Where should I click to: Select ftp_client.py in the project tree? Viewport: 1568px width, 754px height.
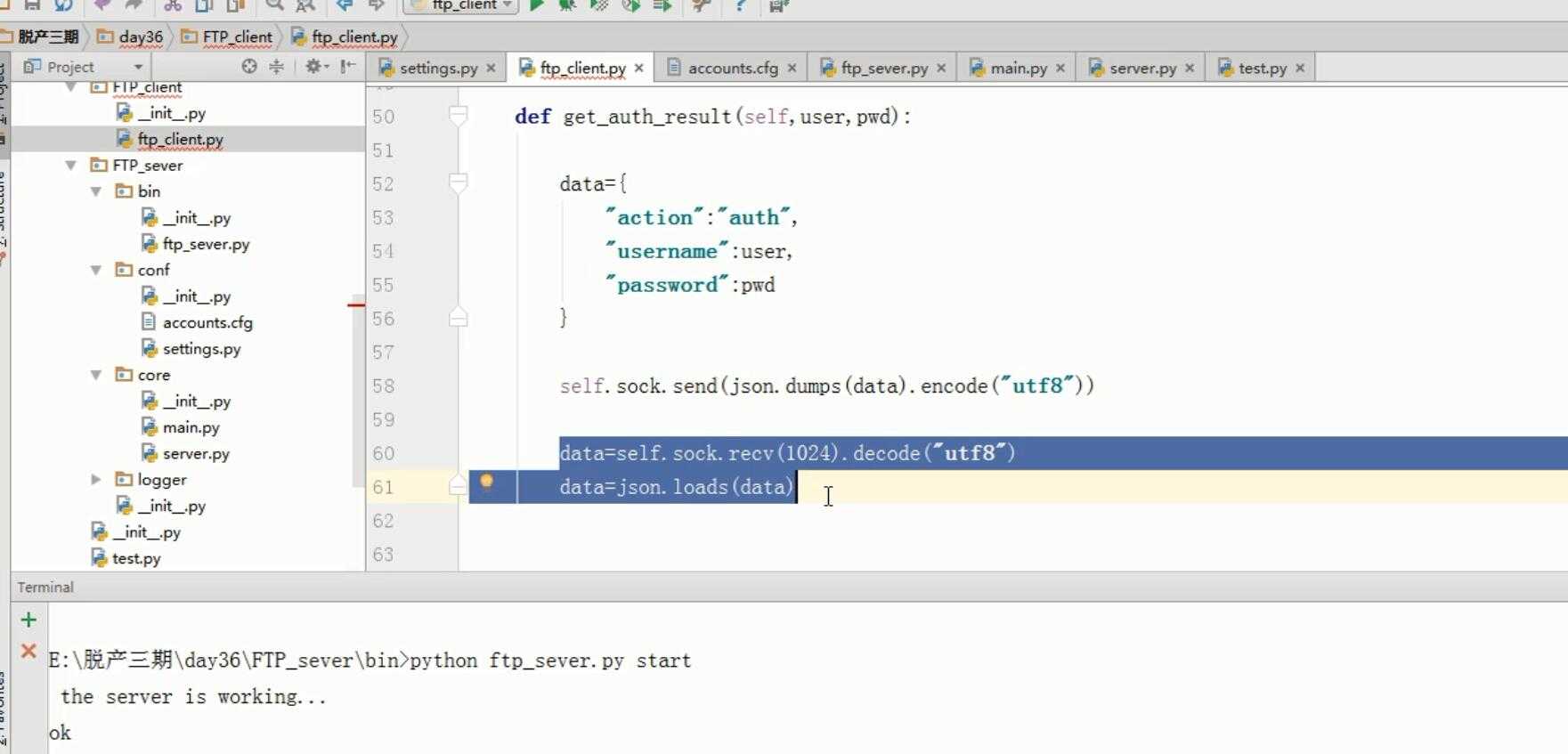pos(180,140)
